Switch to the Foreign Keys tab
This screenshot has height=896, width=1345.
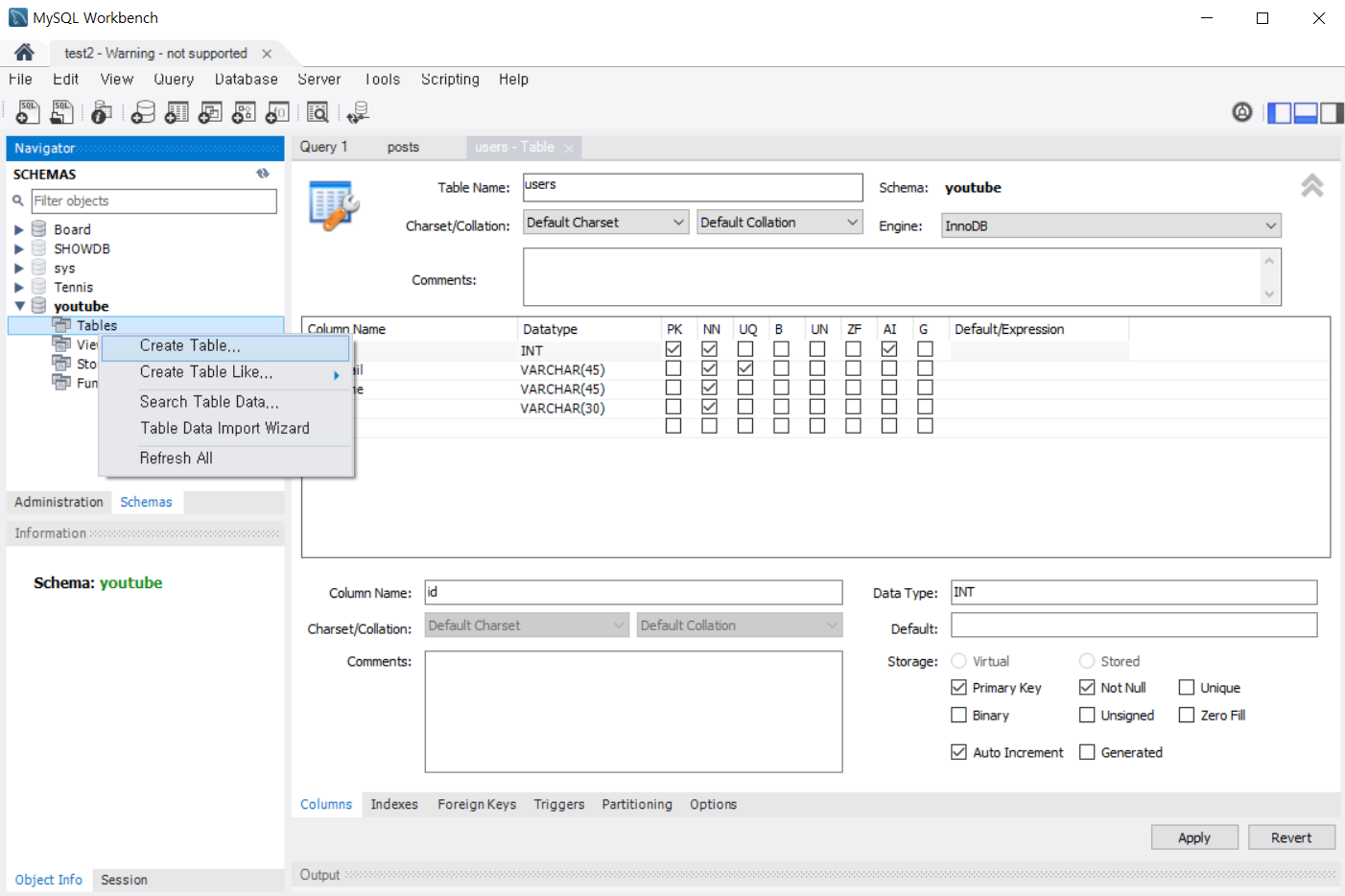477,805
